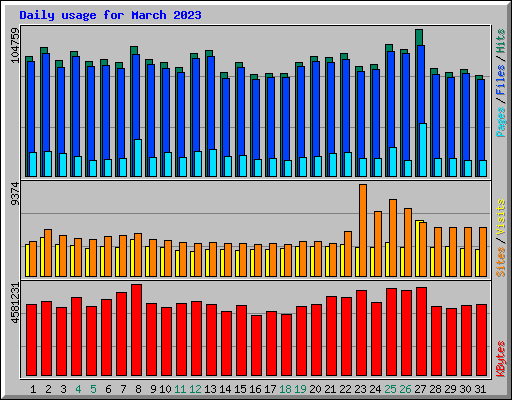
Task: Select day label 15 on the x-axis
Action: 240,389
